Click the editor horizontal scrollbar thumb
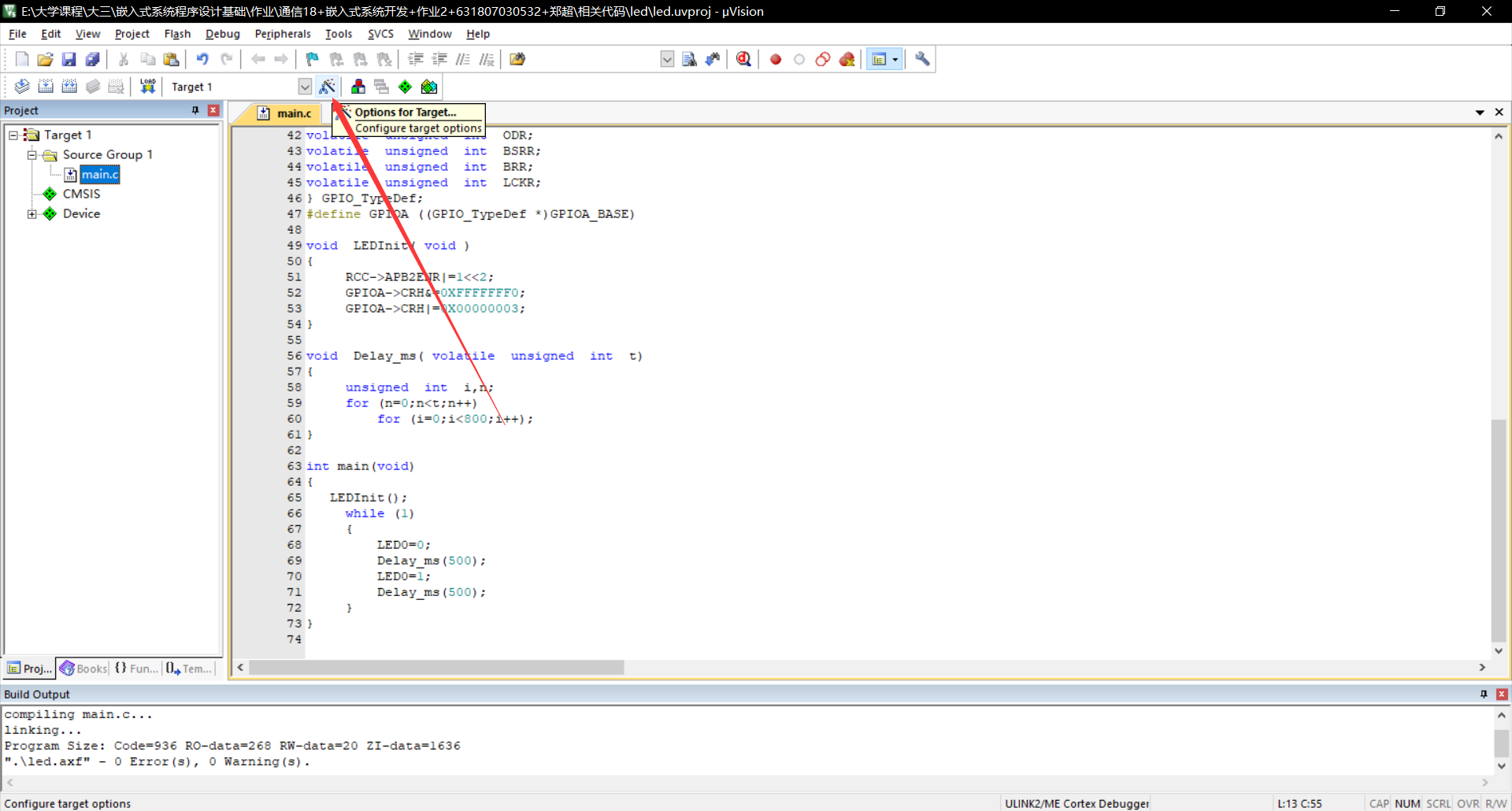Viewport: 1512px width, 811px height. coord(436,667)
